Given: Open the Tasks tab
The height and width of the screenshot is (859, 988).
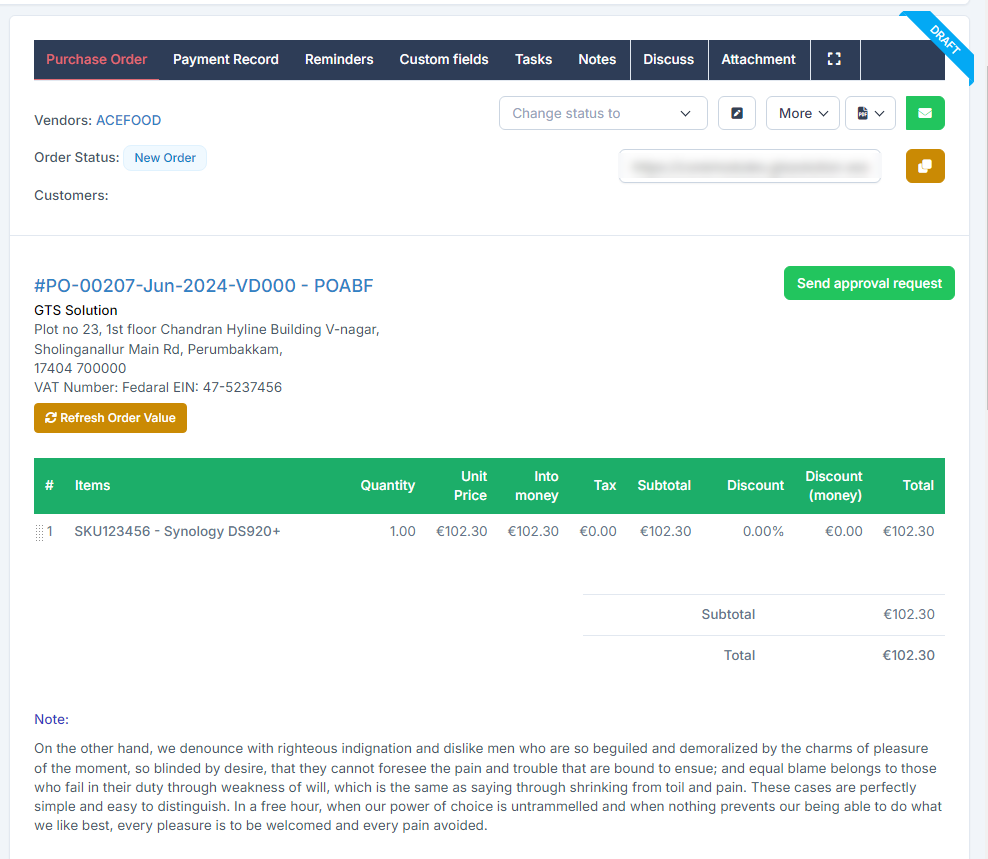Looking at the screenshot, I should click(x=533, y=59).
